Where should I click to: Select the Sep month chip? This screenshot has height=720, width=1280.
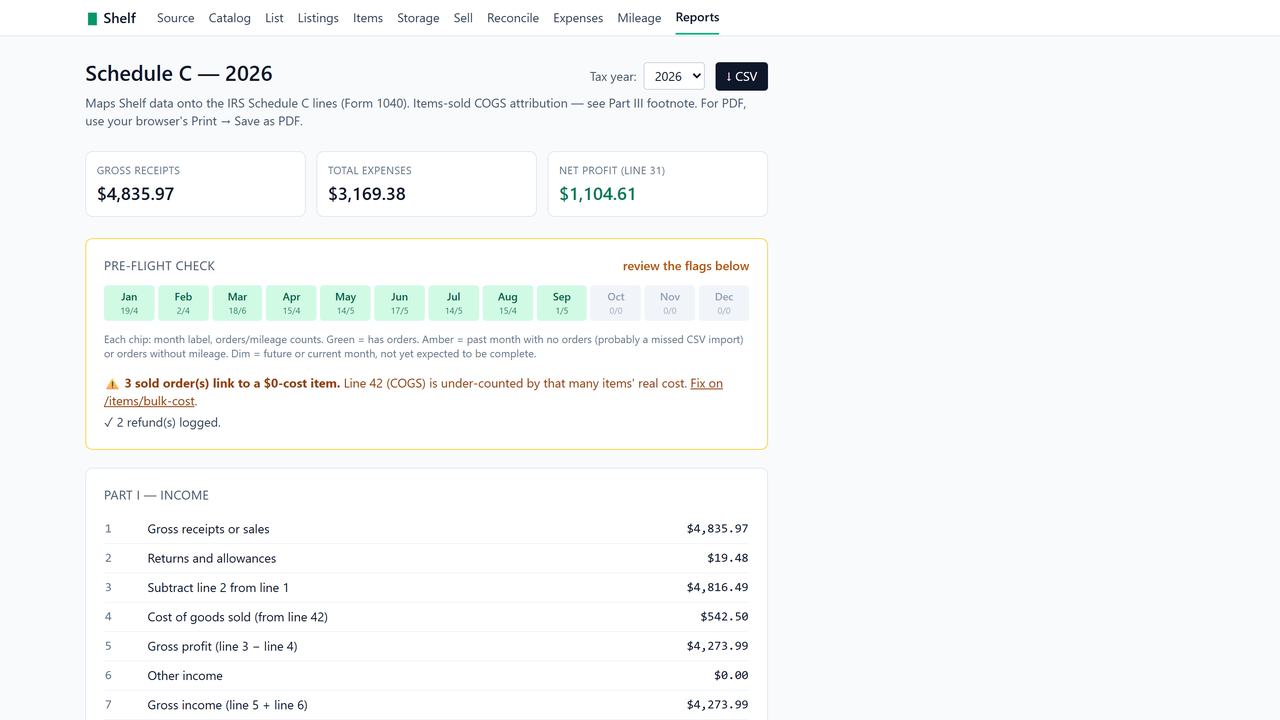(x=562, y=303)
